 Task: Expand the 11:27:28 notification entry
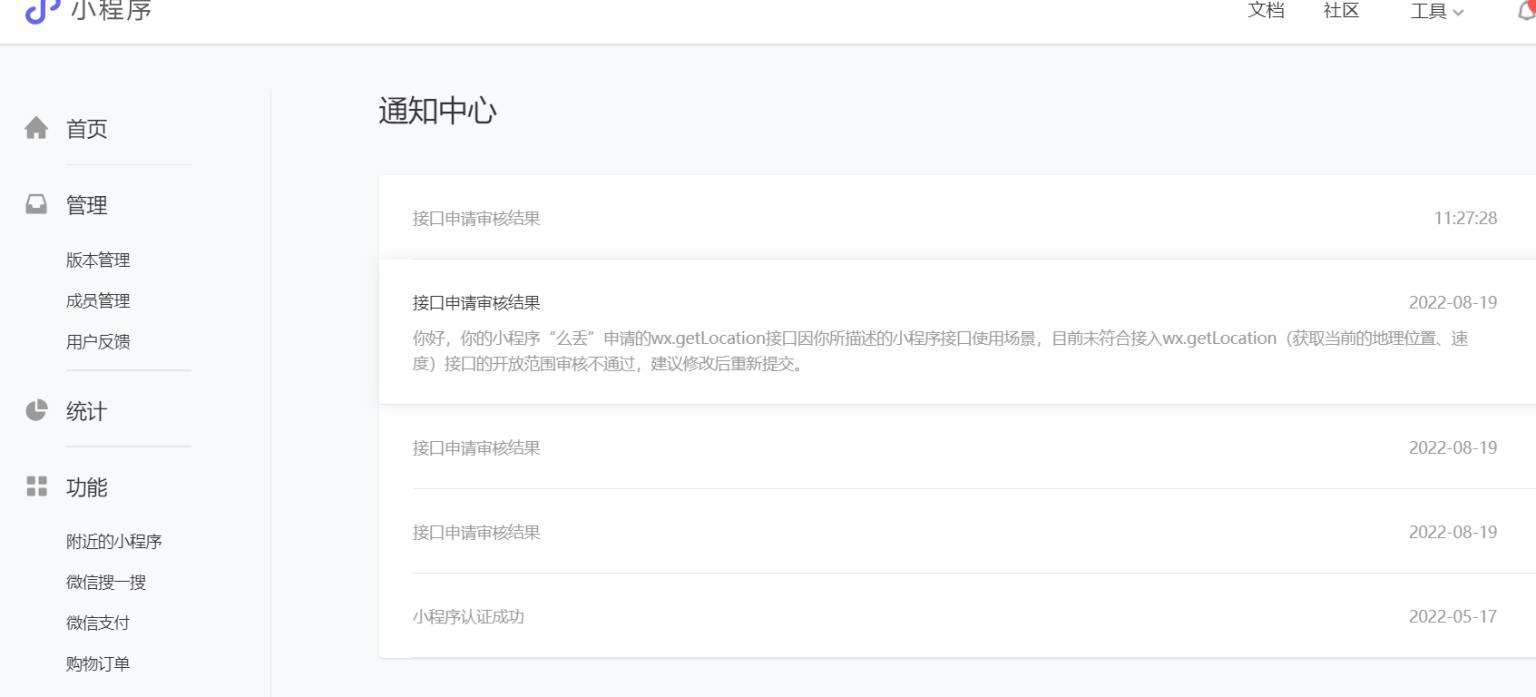tap(900, 218)
